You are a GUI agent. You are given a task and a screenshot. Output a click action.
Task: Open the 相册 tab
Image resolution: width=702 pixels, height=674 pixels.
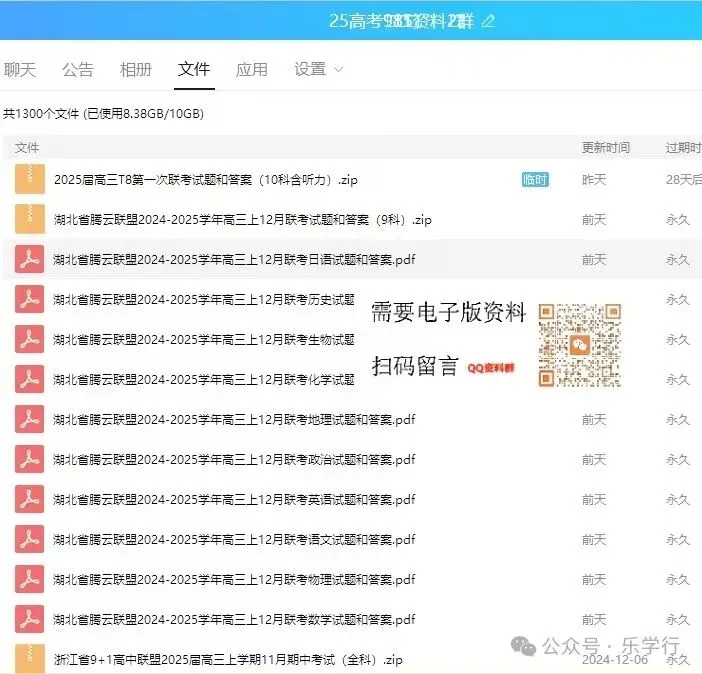(136, 69)
